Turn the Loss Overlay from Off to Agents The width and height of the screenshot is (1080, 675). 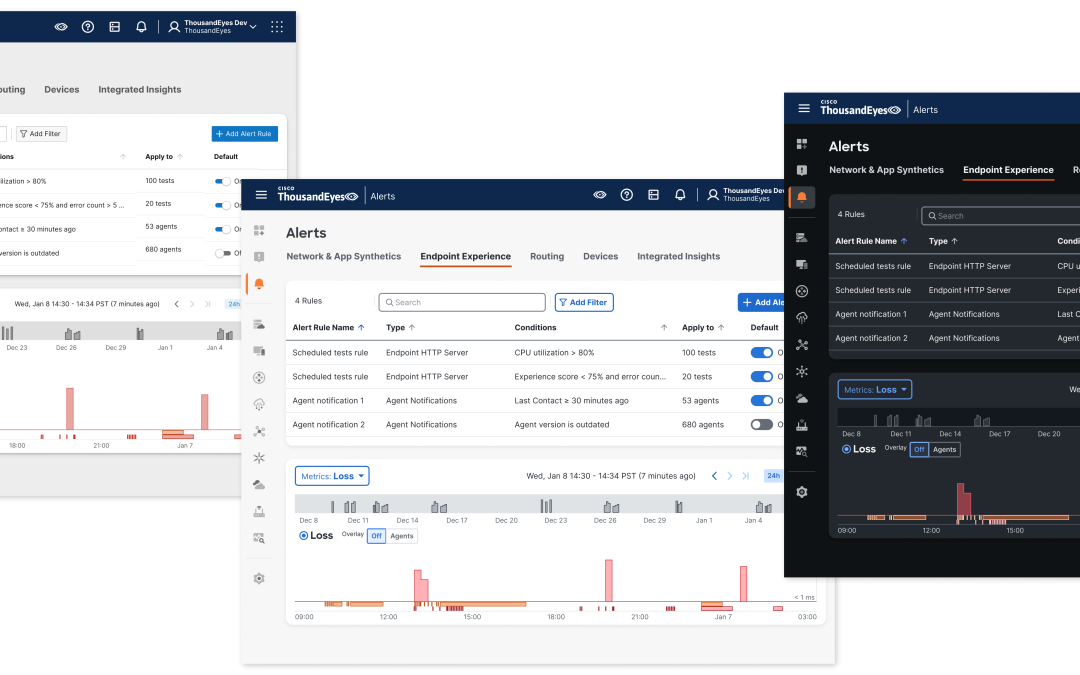coord(399,535)
